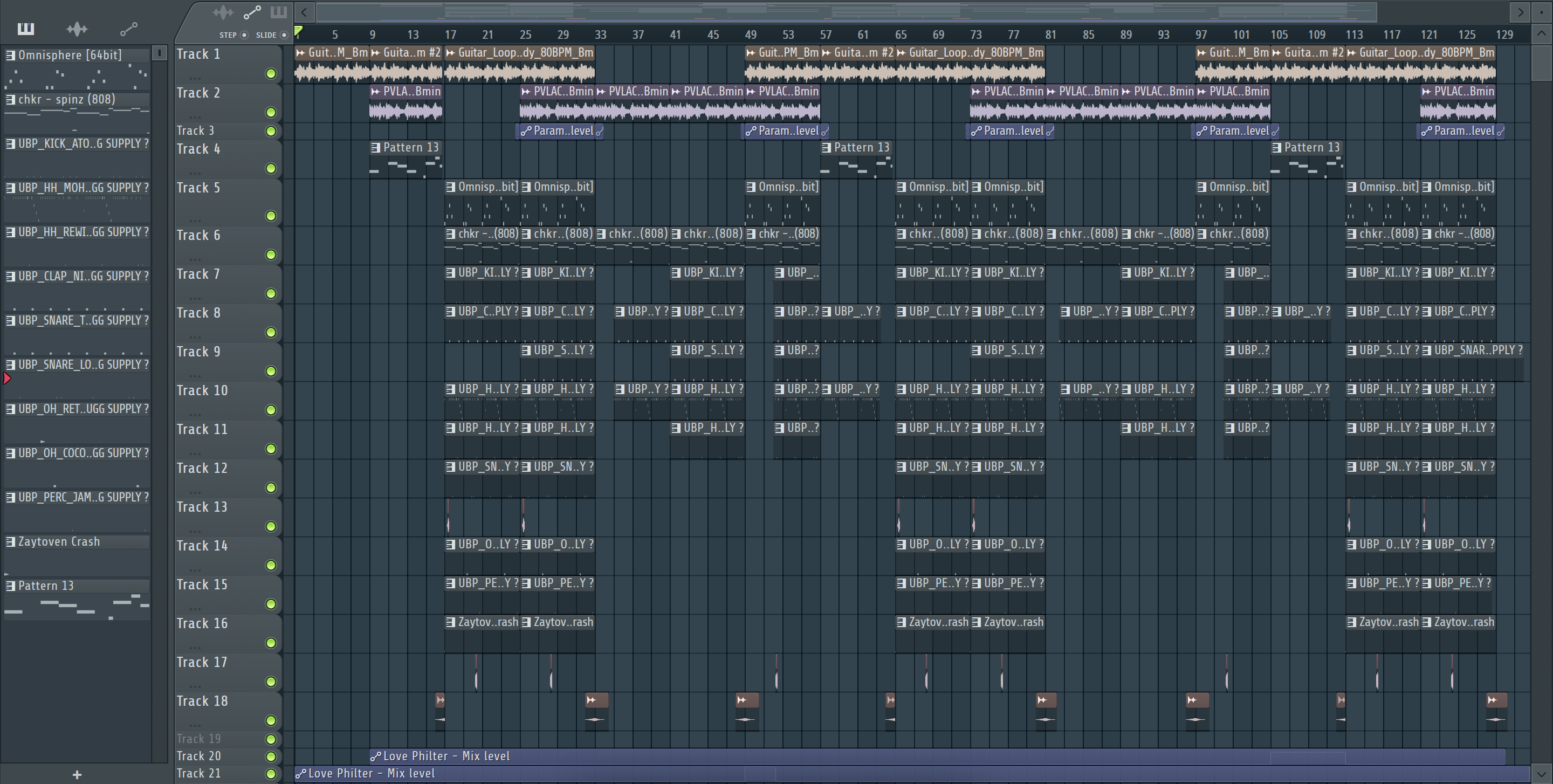Click the playlist header piano pattern icon
1553x784 pixels.
[279, 12]
